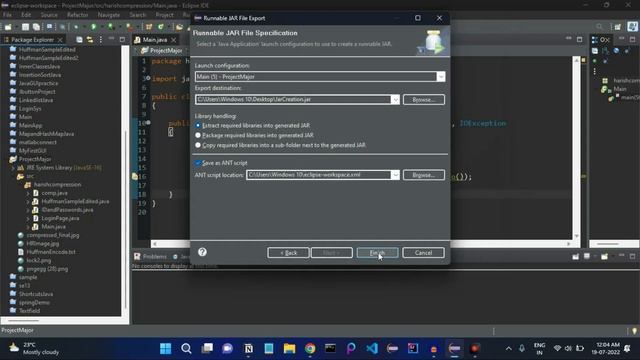Expand Main.java tree node in Package Explorer
The image size is (640, 360).
(x=28, y=227)
